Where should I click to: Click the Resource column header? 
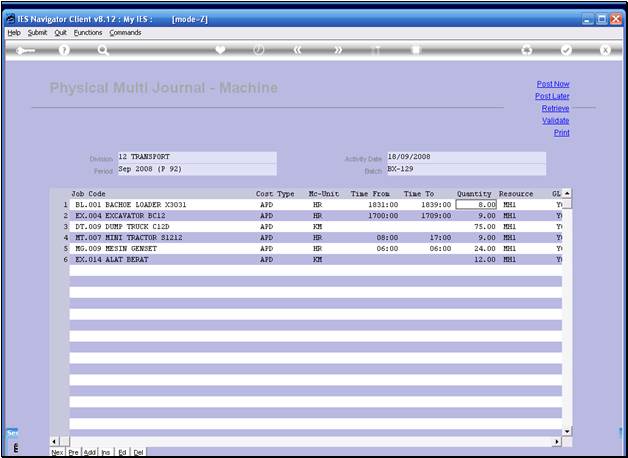pos(516,194)
